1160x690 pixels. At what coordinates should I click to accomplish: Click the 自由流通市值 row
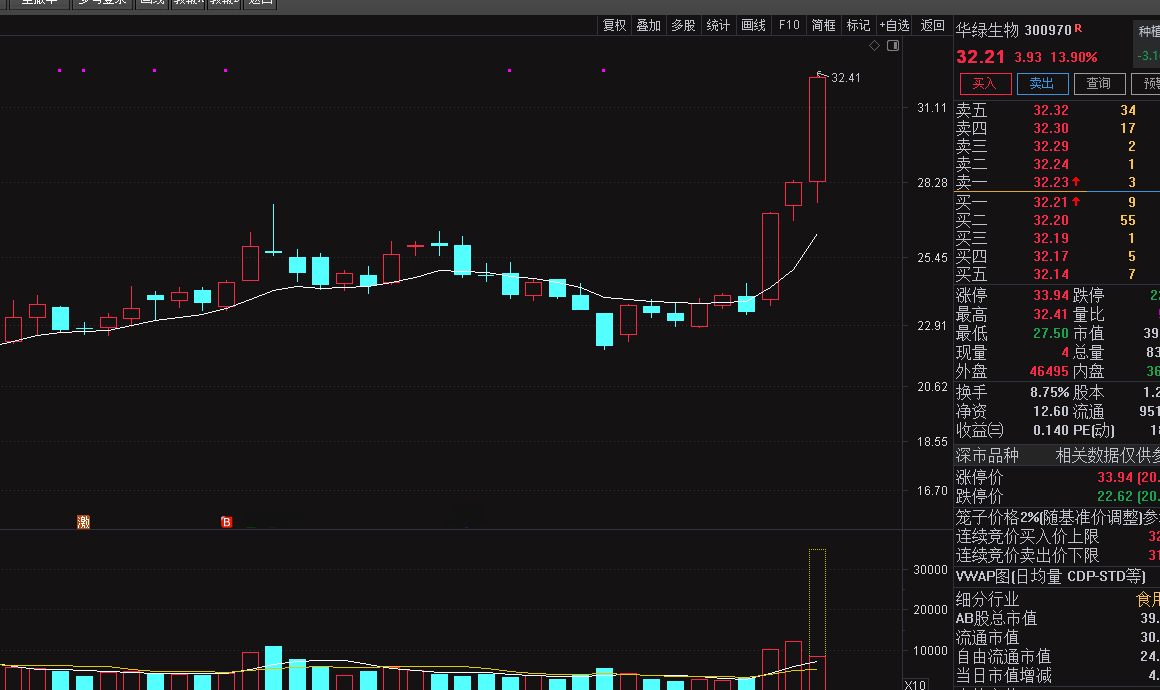[x=1057, y=656]
